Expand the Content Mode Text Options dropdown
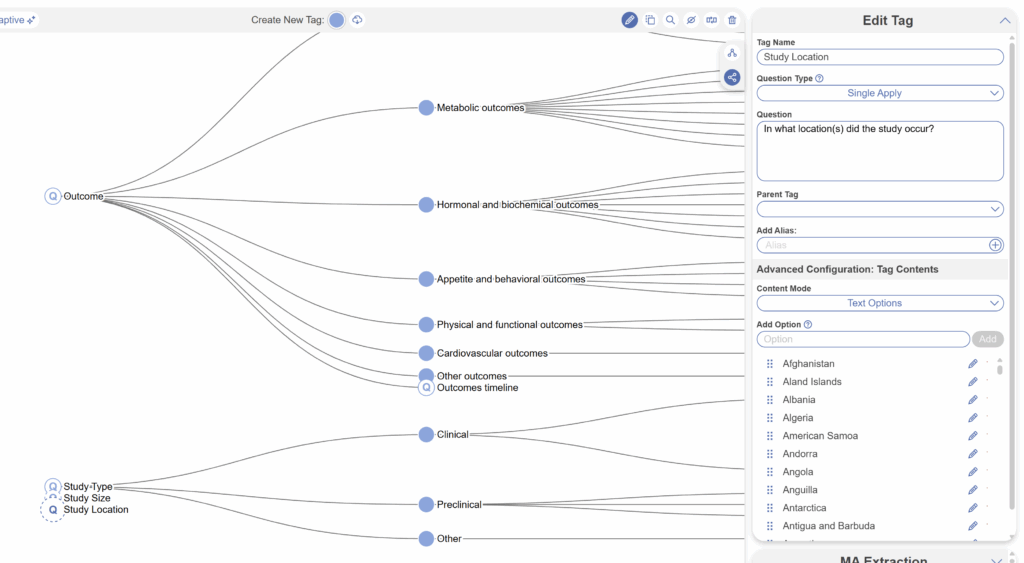Image resolution: width=1024 pixels, height=563 pixels. click(879, 303)
